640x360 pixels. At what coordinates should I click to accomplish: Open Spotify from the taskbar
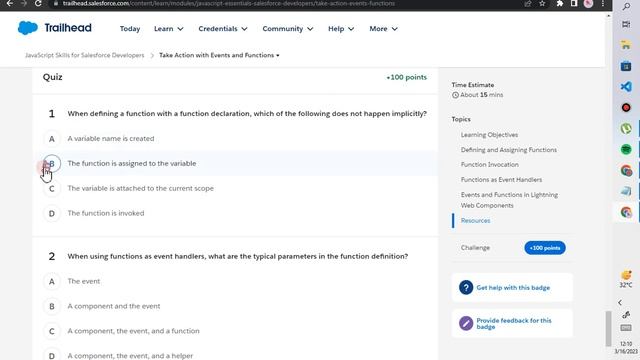point(626,149)
